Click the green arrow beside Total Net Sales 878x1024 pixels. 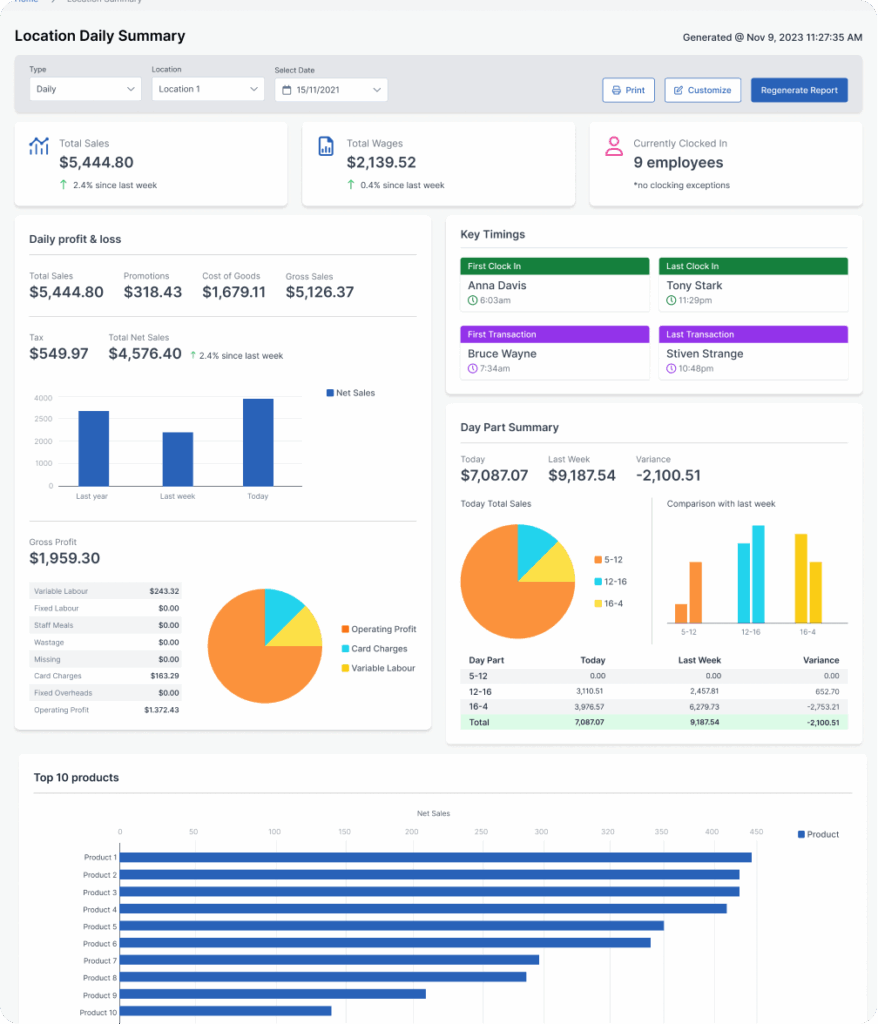[x=192, y=355]
